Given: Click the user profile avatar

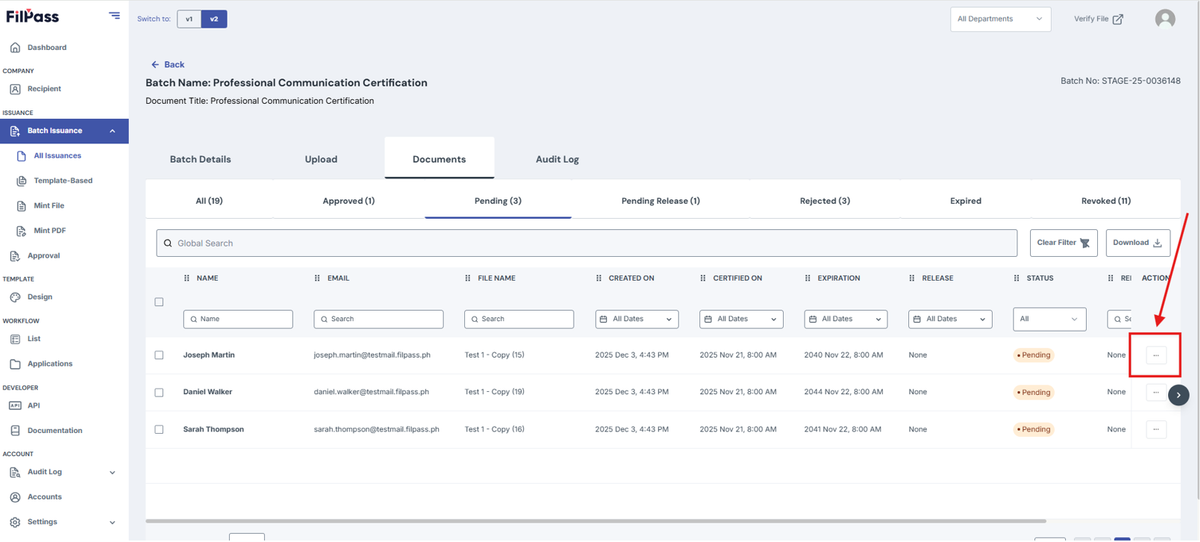Looking at the screenshot, I should (x=1165, y=19).
